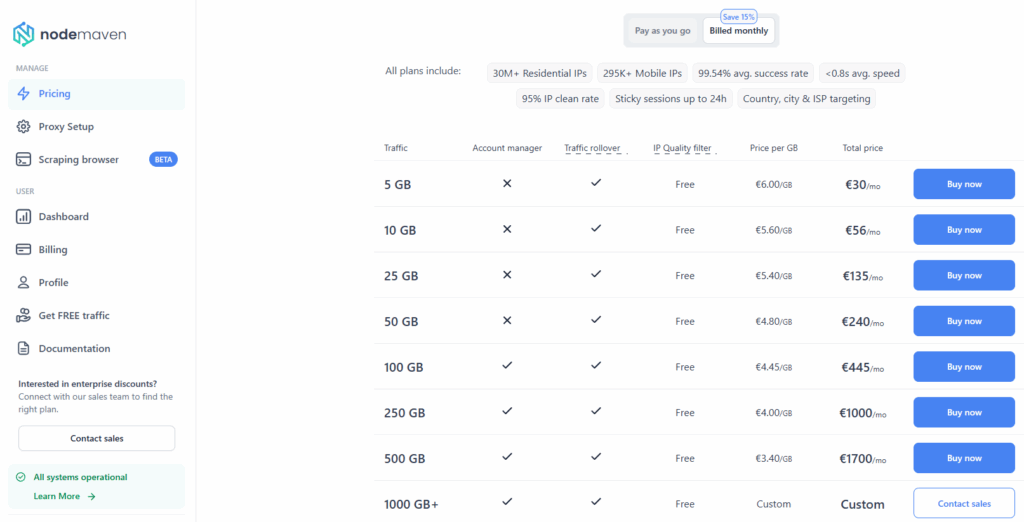Click the Account manager column header
Image resolution: width=1024 pixels, height=522 pixels.
click(507, 148)
